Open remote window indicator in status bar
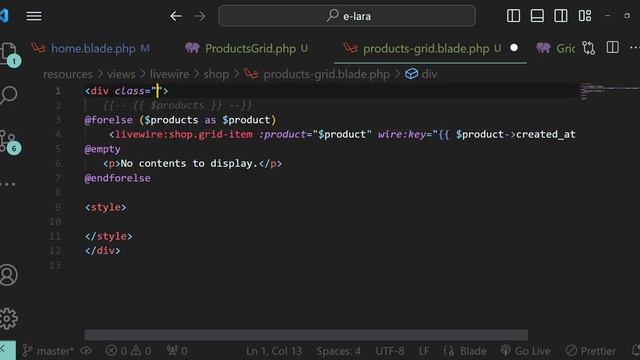This screenshot has height=360, width=640. (x=8, y=350)
